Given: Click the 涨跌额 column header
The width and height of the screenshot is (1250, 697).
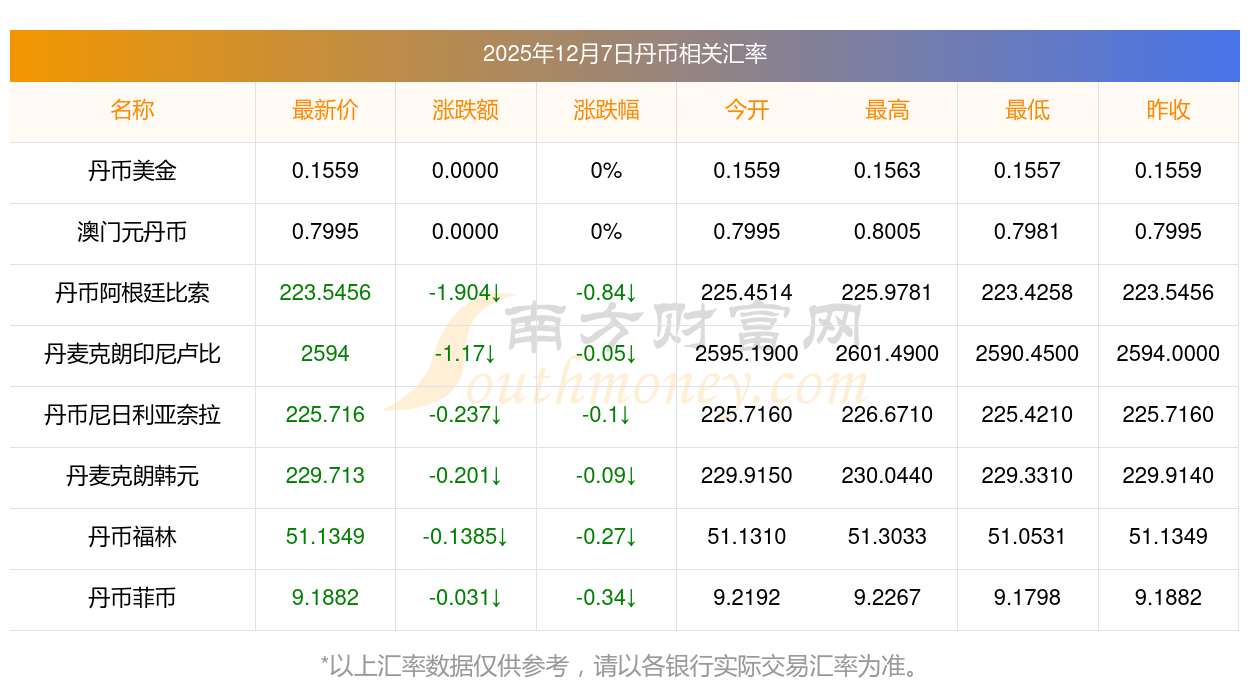Looking at the screenshot, I should pos(465,111).
